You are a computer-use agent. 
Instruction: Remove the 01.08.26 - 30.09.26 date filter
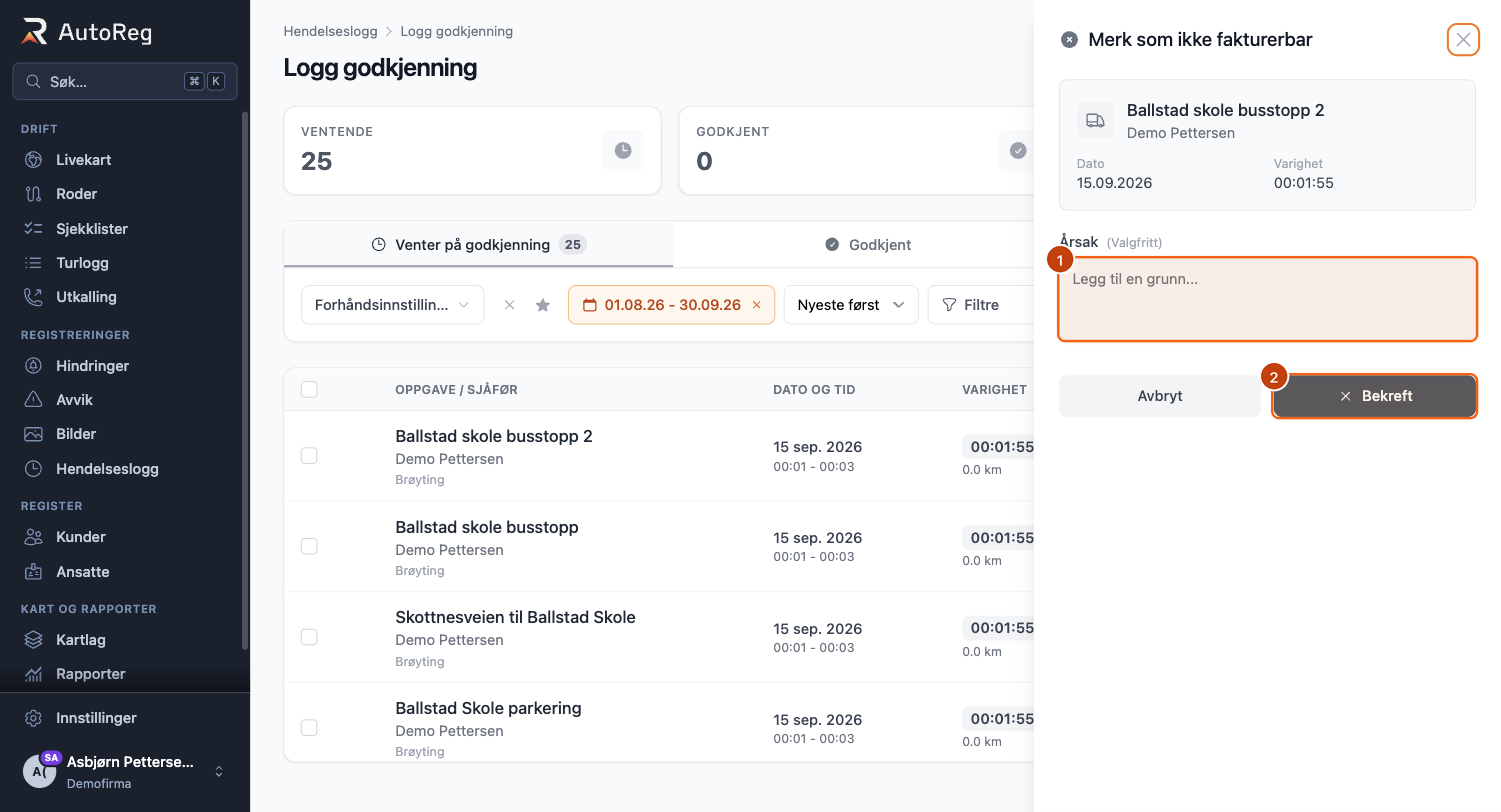pos(757,305)
